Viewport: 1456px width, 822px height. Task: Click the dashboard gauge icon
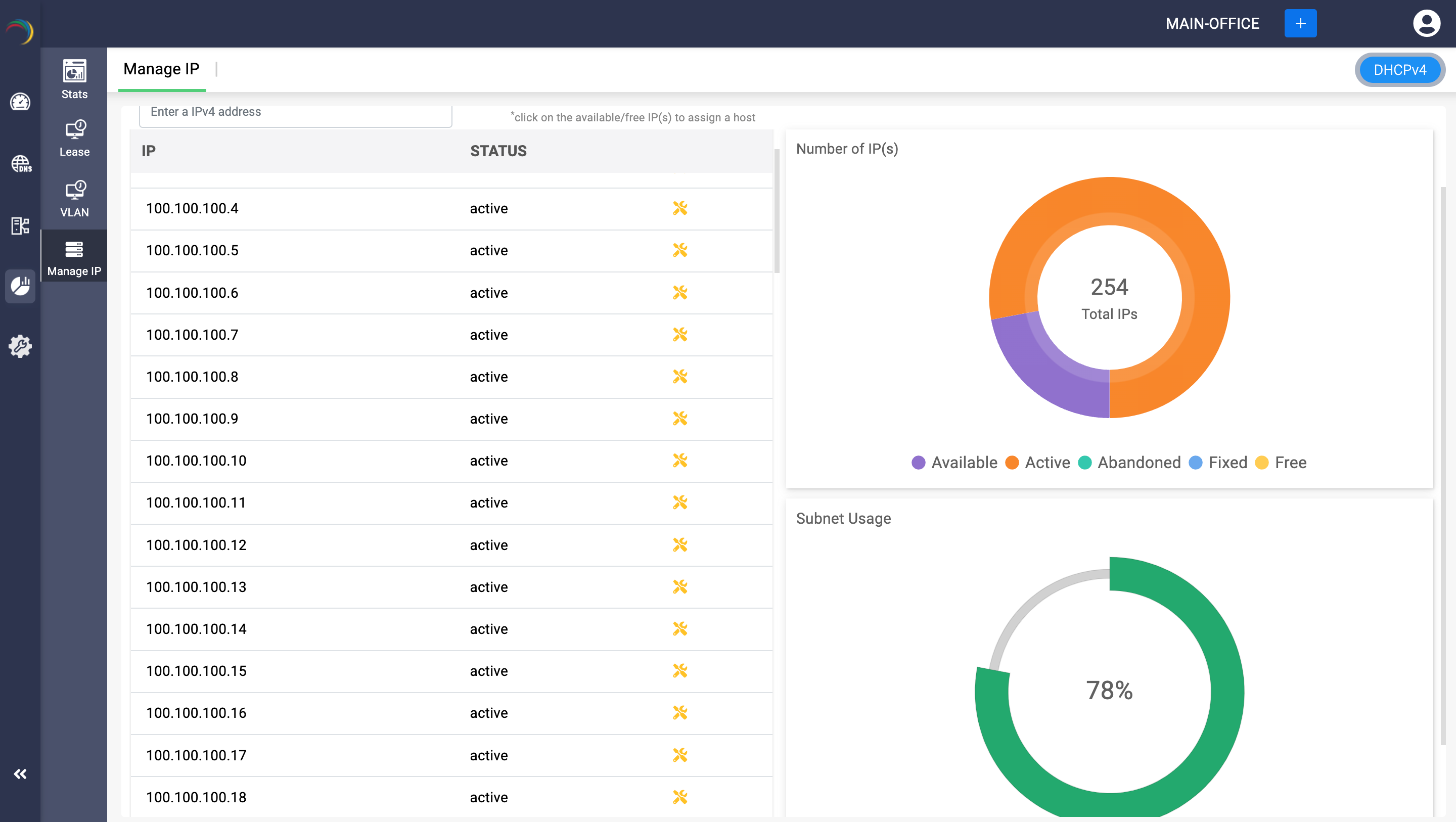[x=20, y=102]
